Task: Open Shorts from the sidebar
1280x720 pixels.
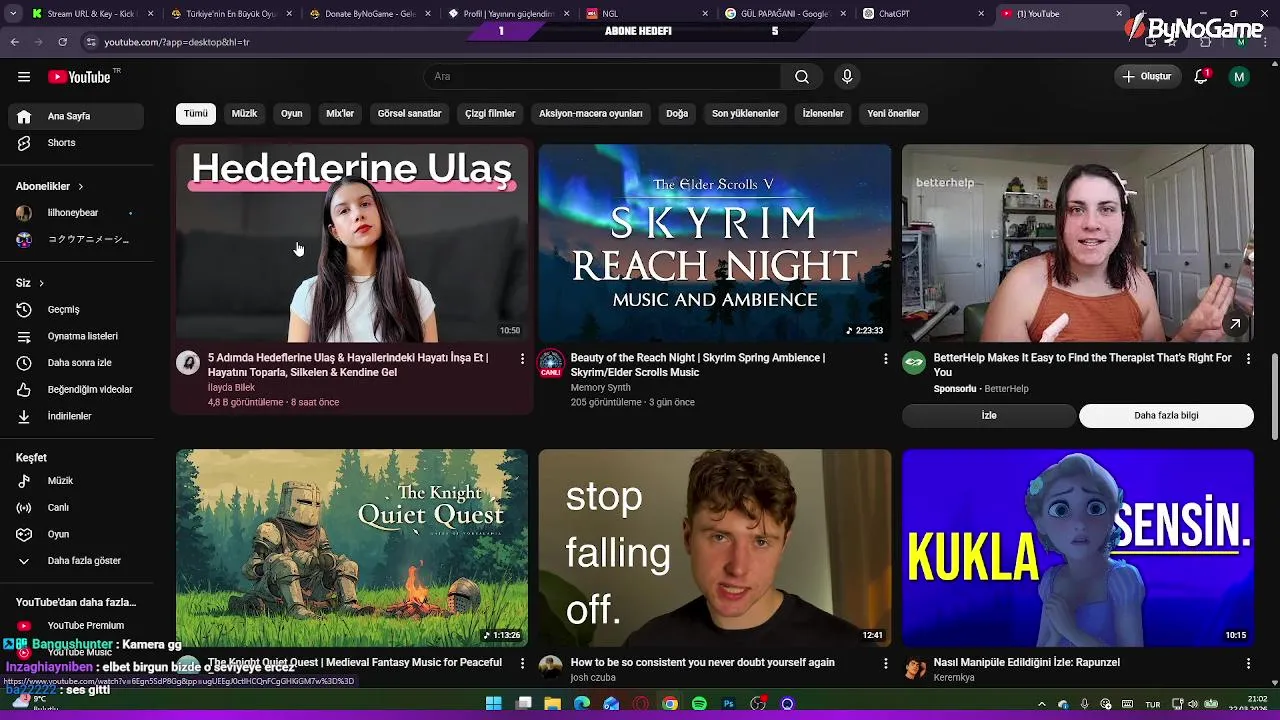Action: coord(76,143)
